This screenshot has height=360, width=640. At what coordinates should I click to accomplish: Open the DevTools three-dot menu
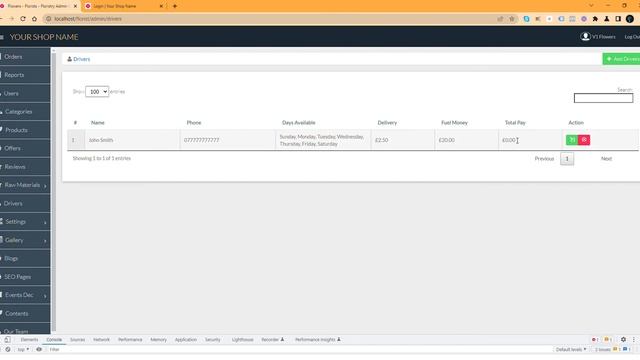coord(633,339)
